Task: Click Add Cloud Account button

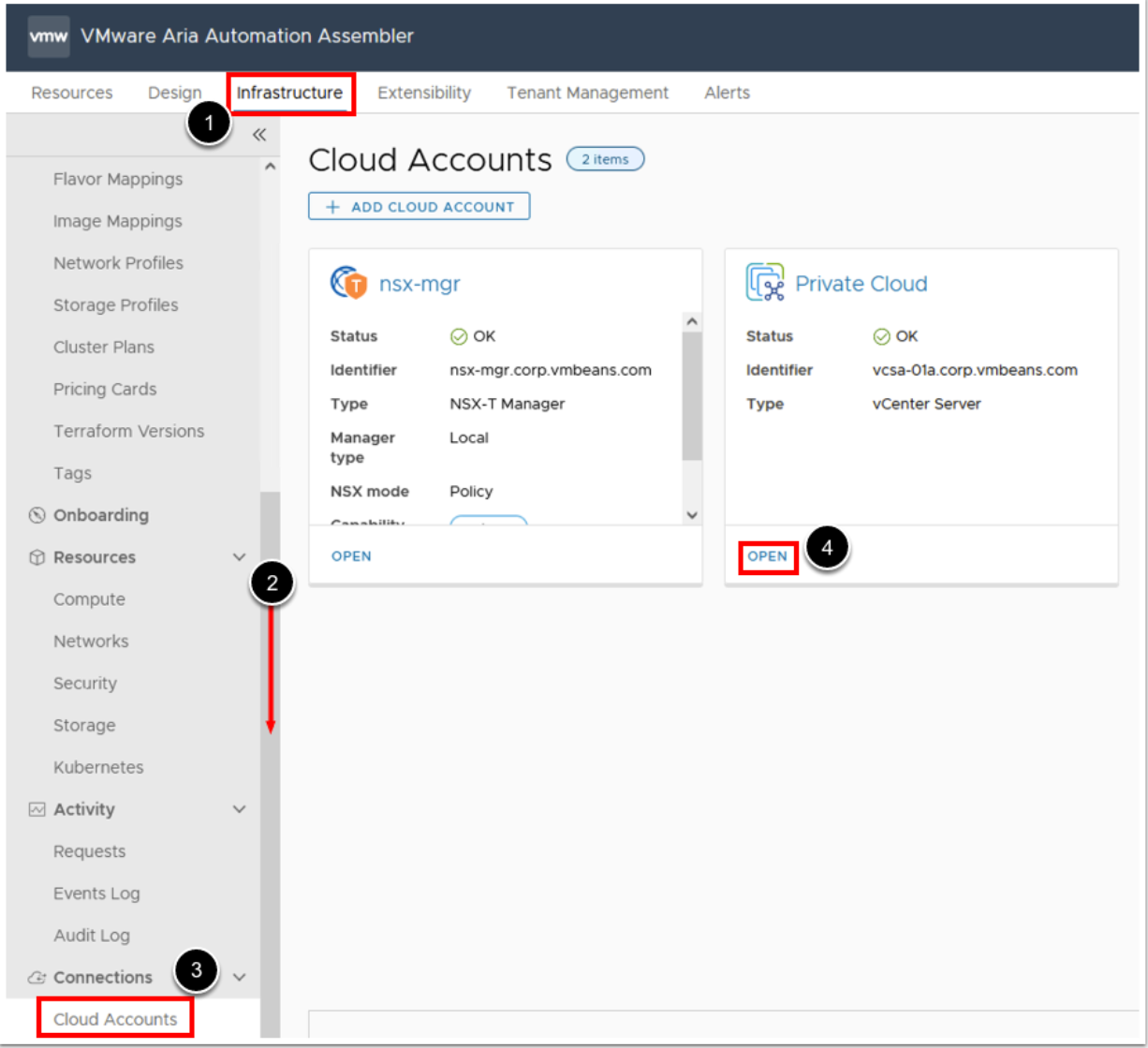Action: click(x=419, y=206)
